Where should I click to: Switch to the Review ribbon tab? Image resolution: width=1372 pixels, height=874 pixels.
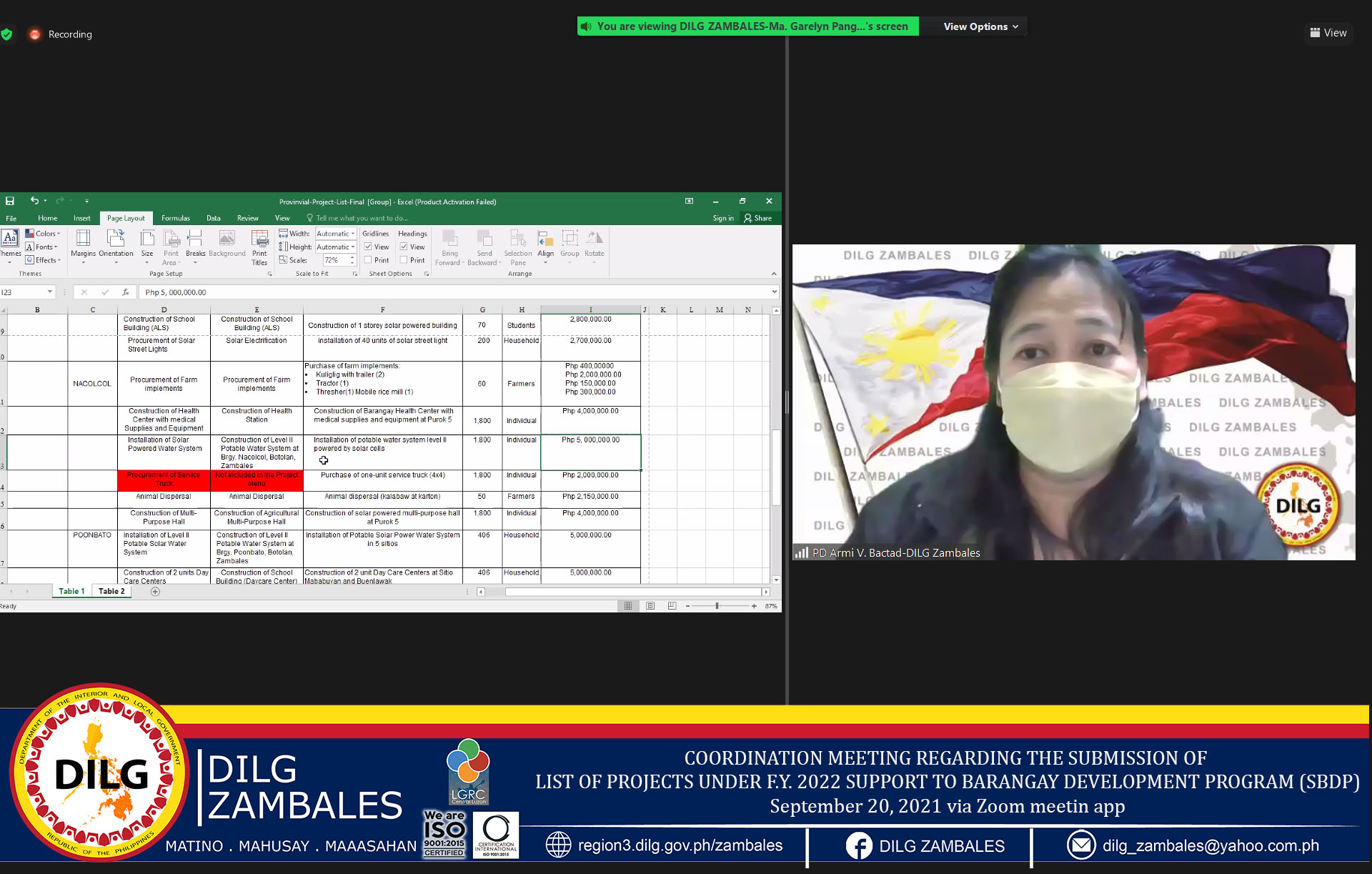248,218
